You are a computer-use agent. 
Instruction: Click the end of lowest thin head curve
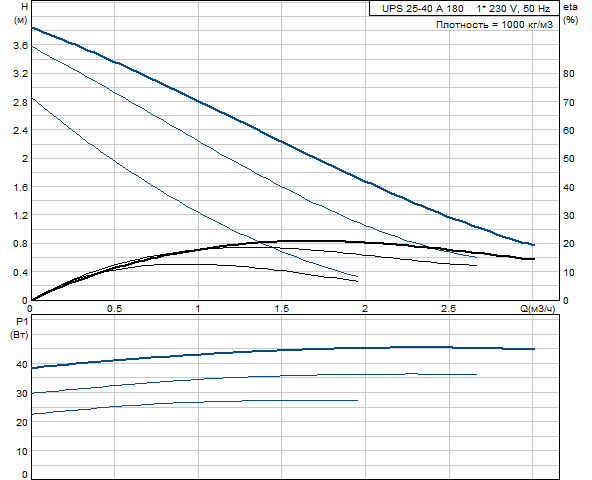(x=357, y=276)
